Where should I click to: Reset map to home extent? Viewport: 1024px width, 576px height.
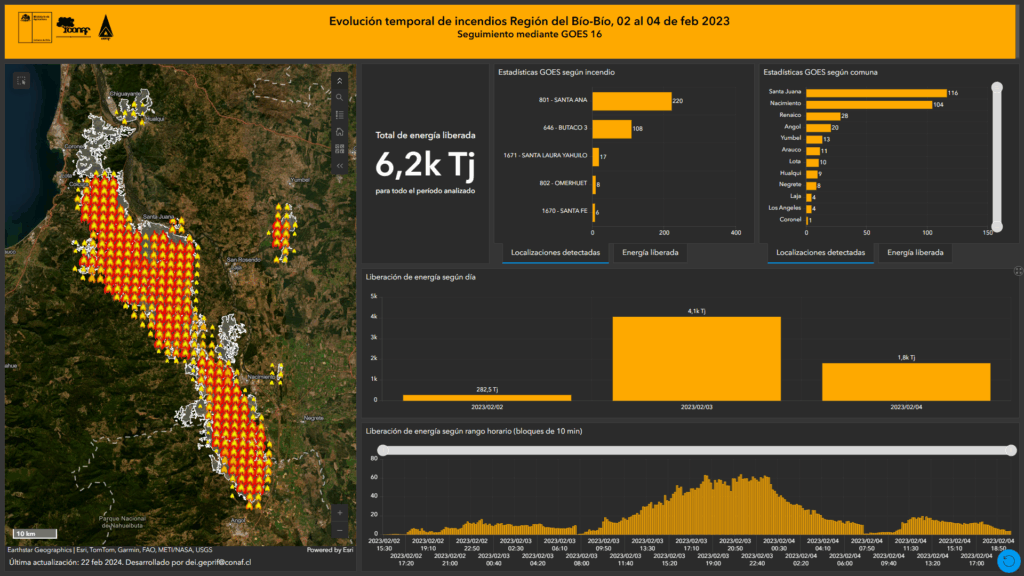pos(340,131)
